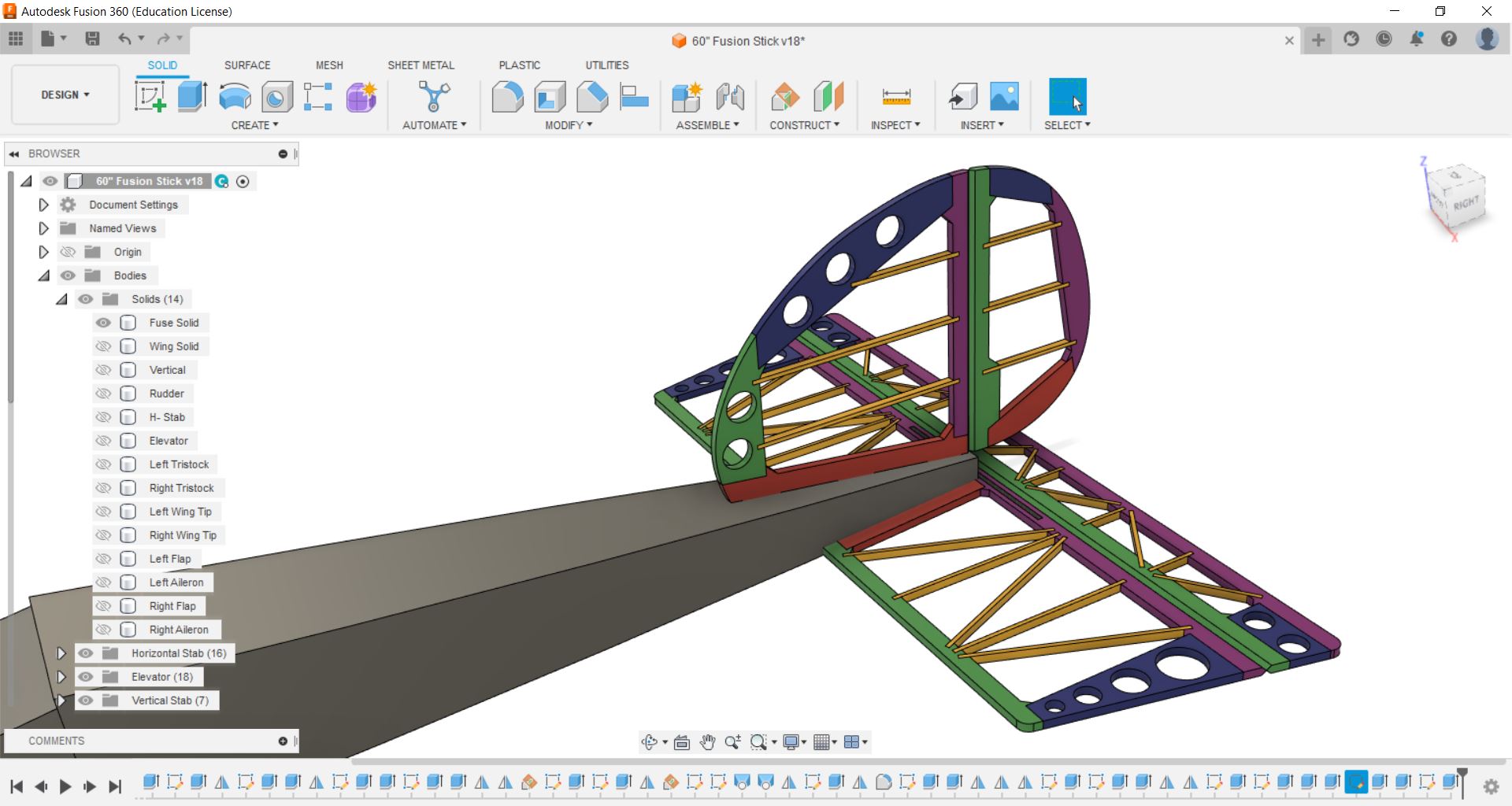Click the timeline play button

(65, 786)
